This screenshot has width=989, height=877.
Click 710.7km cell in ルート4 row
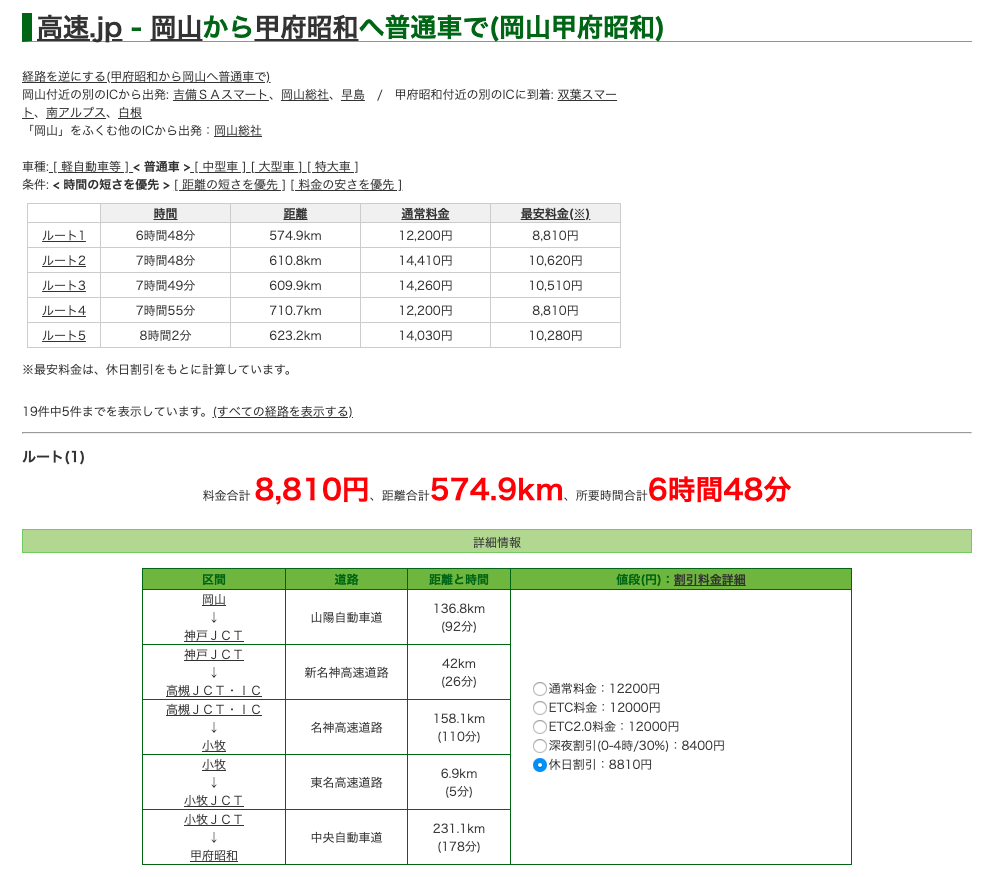point(295,310)
